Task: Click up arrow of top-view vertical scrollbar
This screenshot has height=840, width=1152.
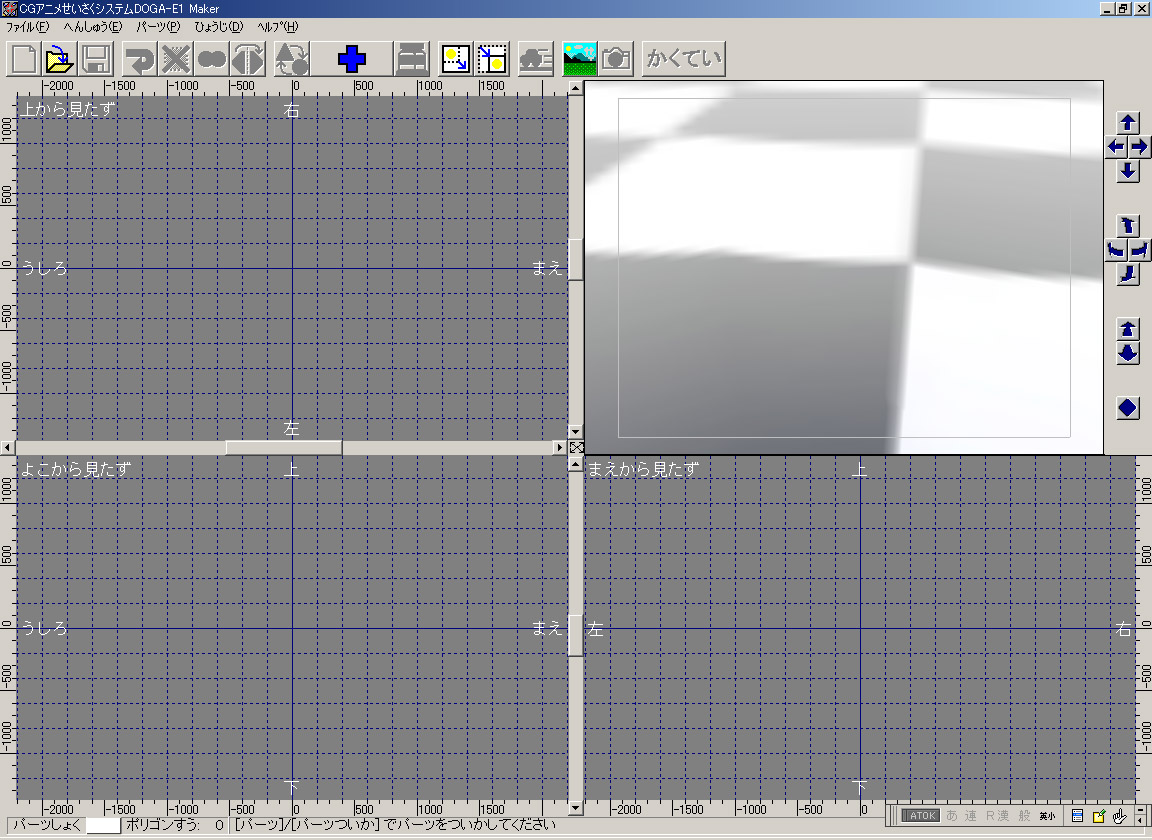Action: click(576, 88)
